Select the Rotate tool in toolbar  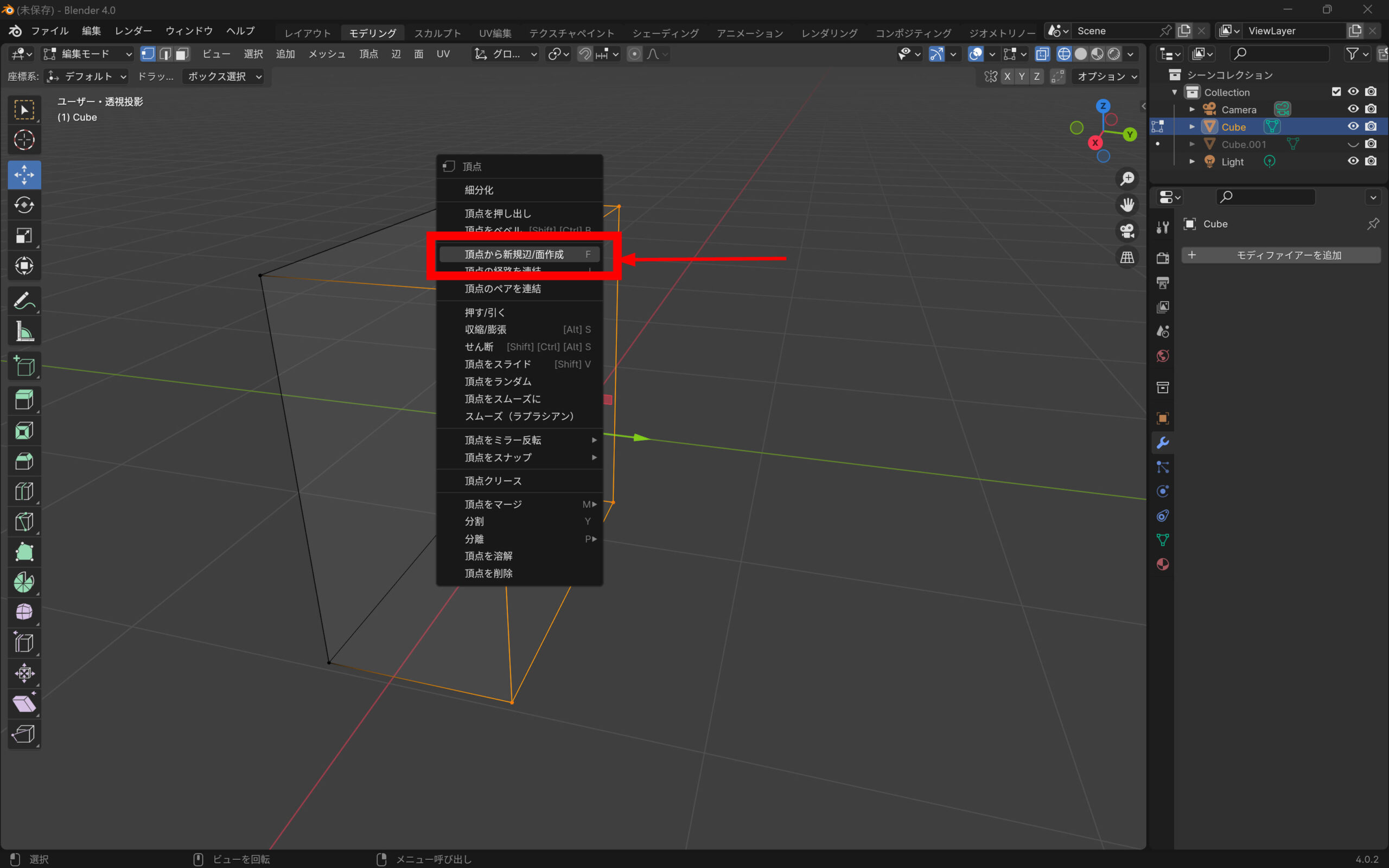tap(24, 205)
